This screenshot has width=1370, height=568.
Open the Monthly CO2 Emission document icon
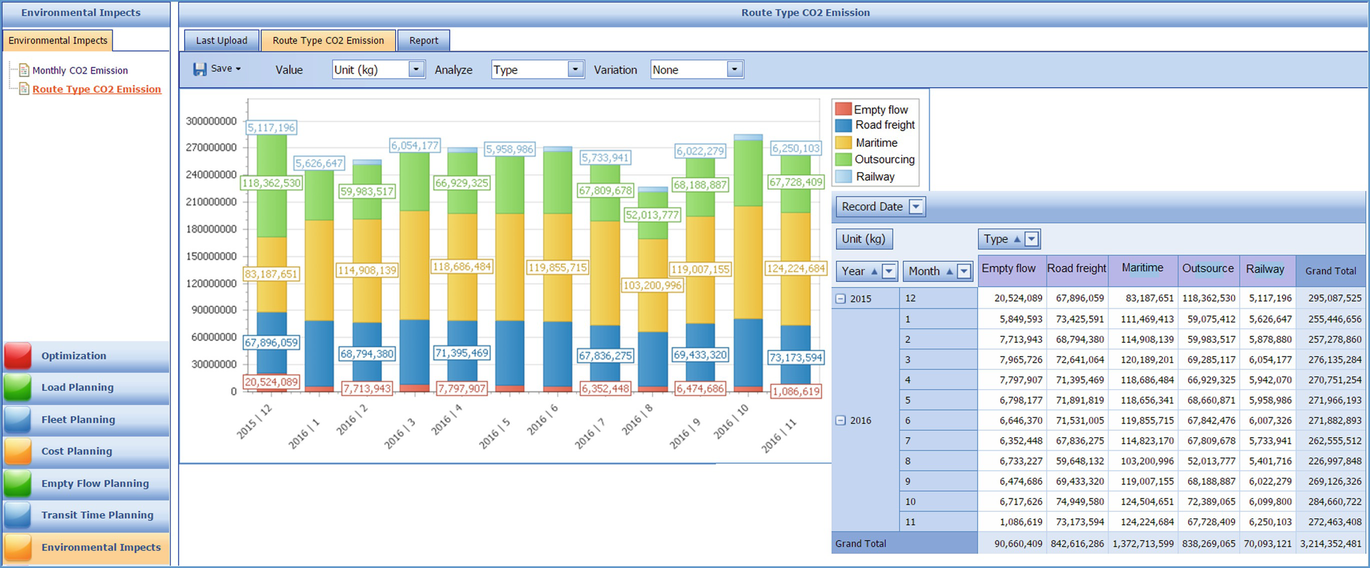pos(24,71)
